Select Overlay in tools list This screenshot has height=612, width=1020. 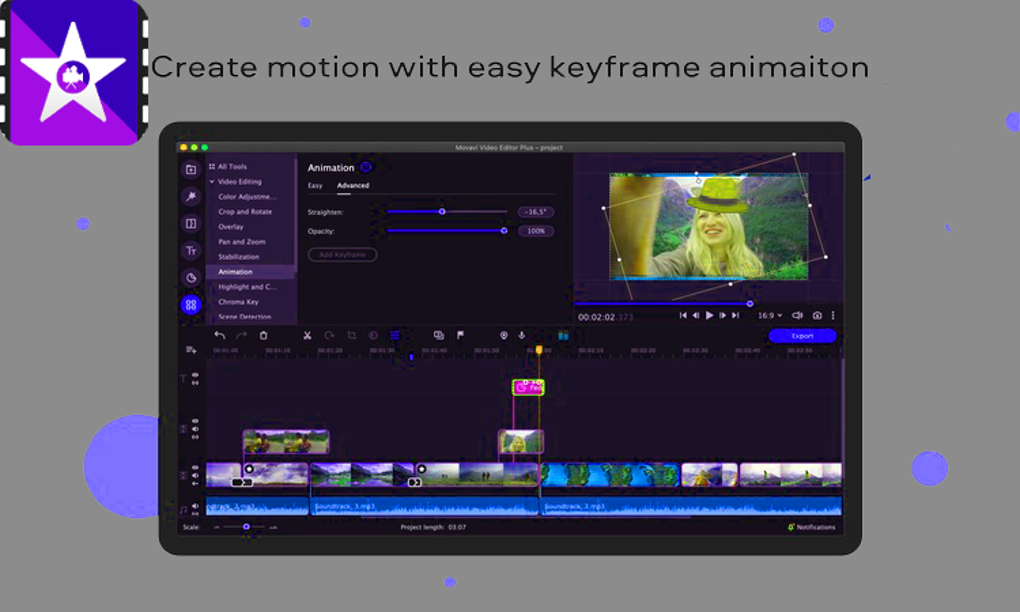(x=231, y=226)
